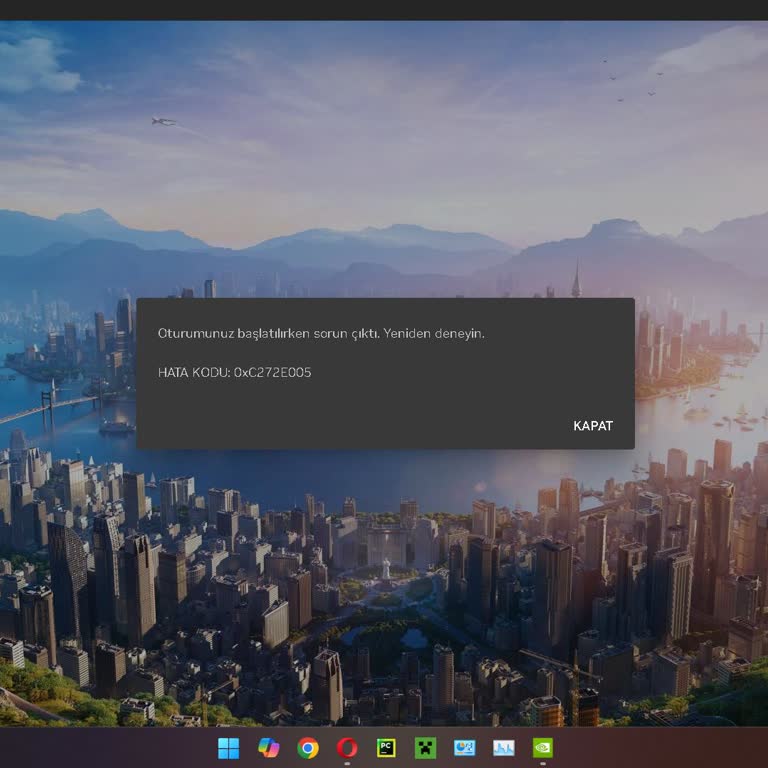Close the error dialog with KAPAT
Image resolution: width=768 pixels, height=768 pixels.
[x=593, y=426]
